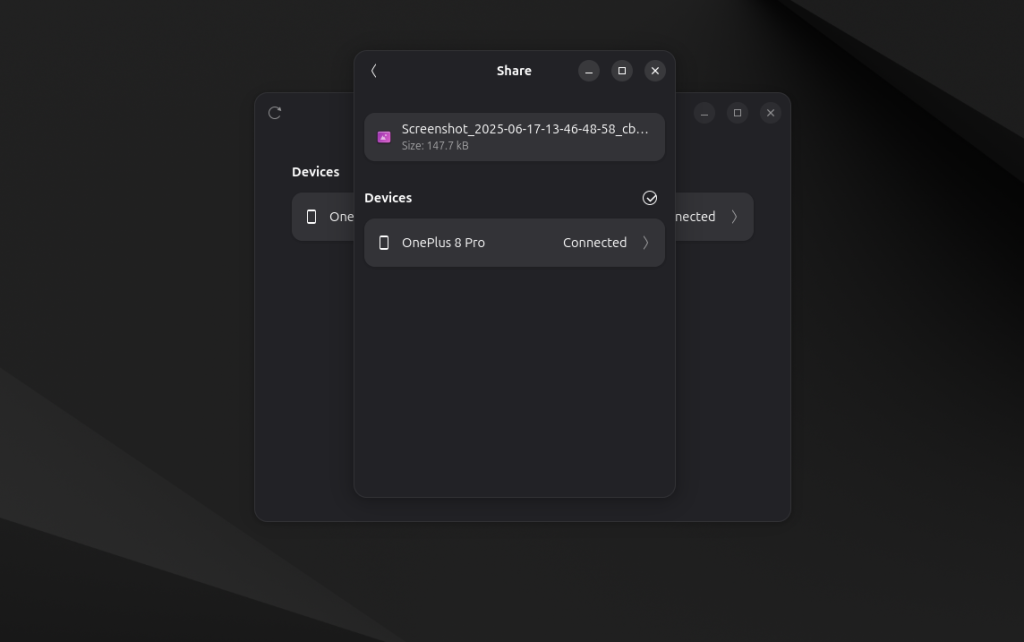Minimize the background devices window
Image resolution: width=1024 pixels, height=642 pixels.
tap(704, 113)
